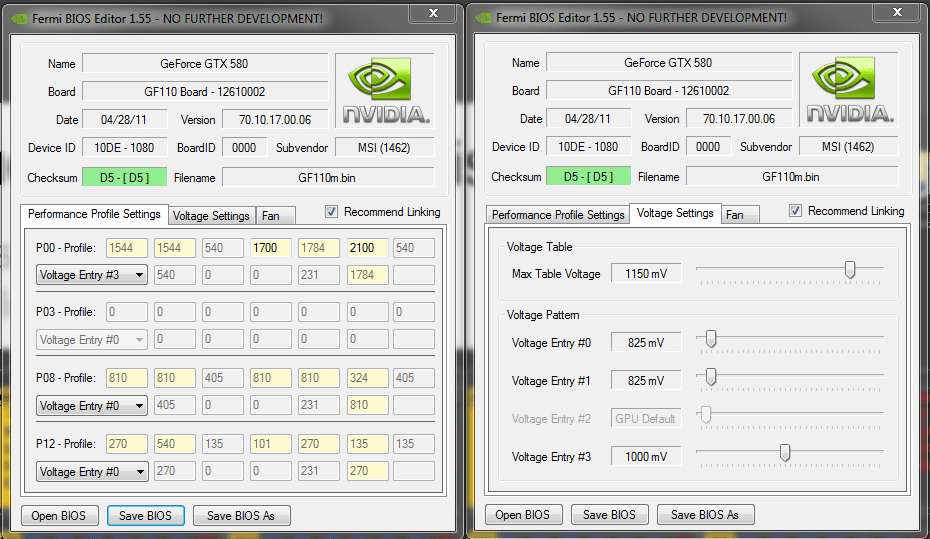The width and height of the screenshot is (930, 539).
Task: Toggle Recommend Linking in the left window
Action: (332, 212)
